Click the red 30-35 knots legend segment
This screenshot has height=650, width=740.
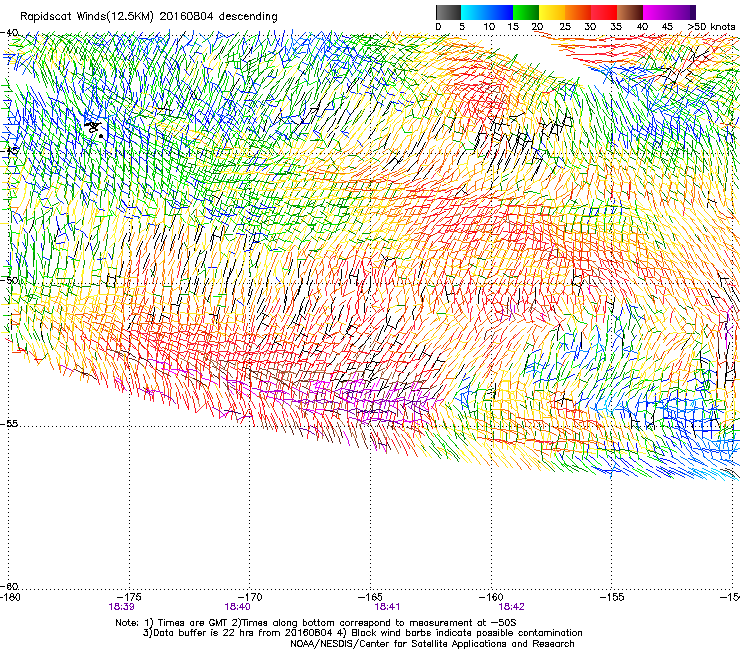(604, 12)
